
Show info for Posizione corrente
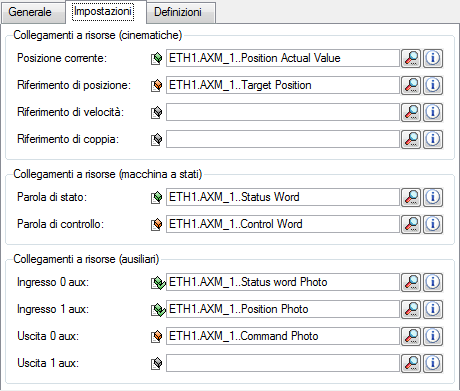coord(433,58)
